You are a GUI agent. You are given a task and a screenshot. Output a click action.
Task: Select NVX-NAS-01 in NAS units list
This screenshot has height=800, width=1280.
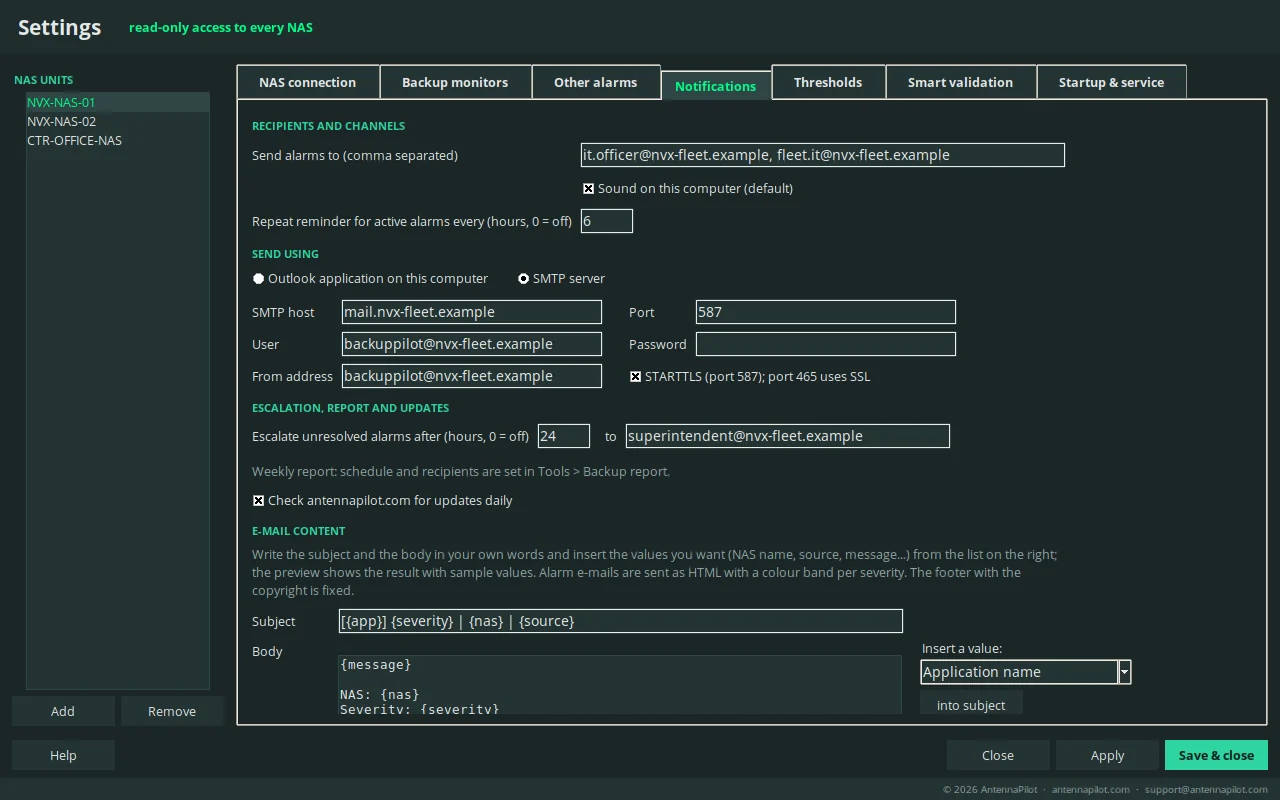tap(118, 102)
